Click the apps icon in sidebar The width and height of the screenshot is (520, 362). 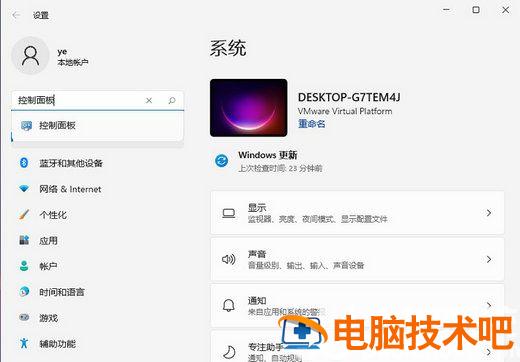(24, 240)
